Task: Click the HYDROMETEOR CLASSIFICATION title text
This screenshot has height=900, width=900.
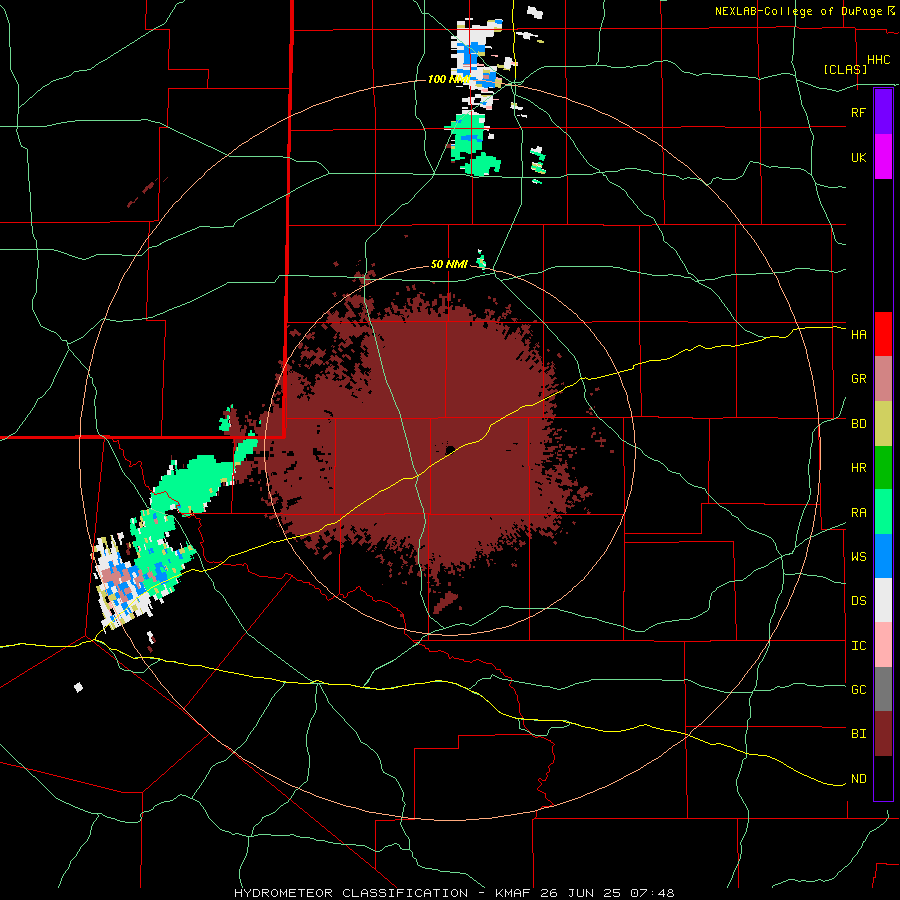Action: (x=351, y=893)
